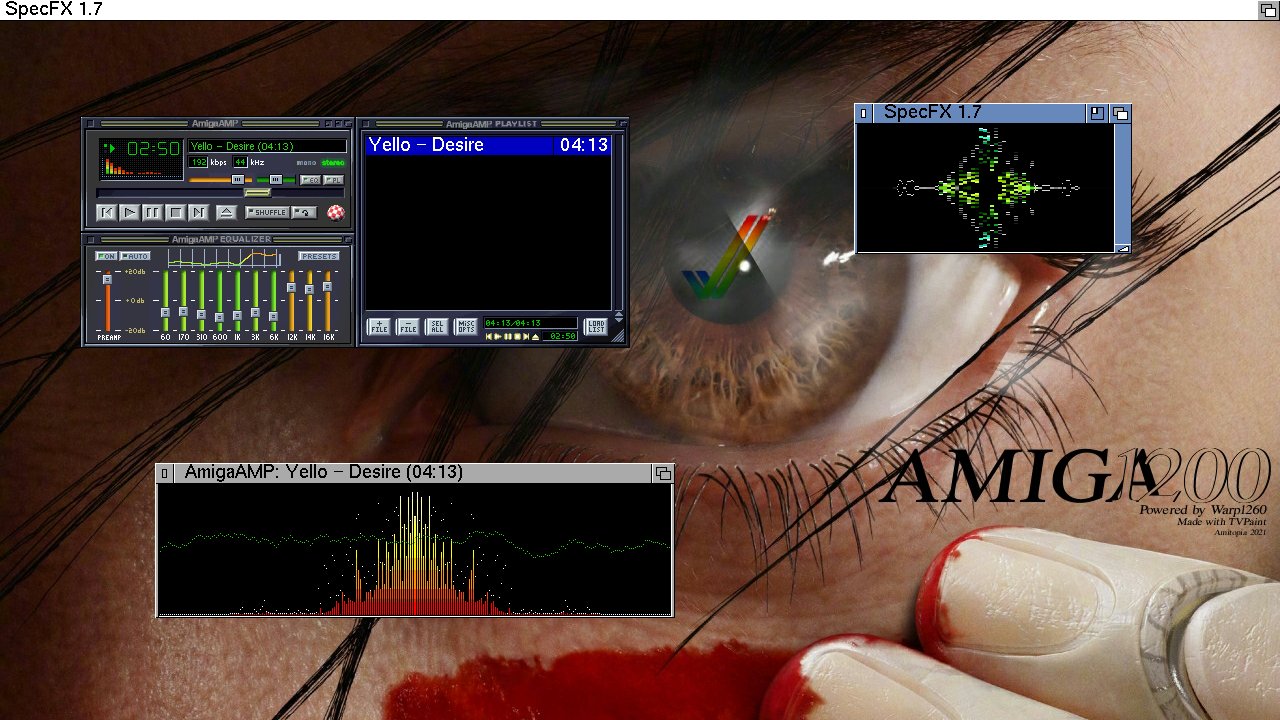
Task: Click the playlist mini eject icon
Action: coord(535,336)
